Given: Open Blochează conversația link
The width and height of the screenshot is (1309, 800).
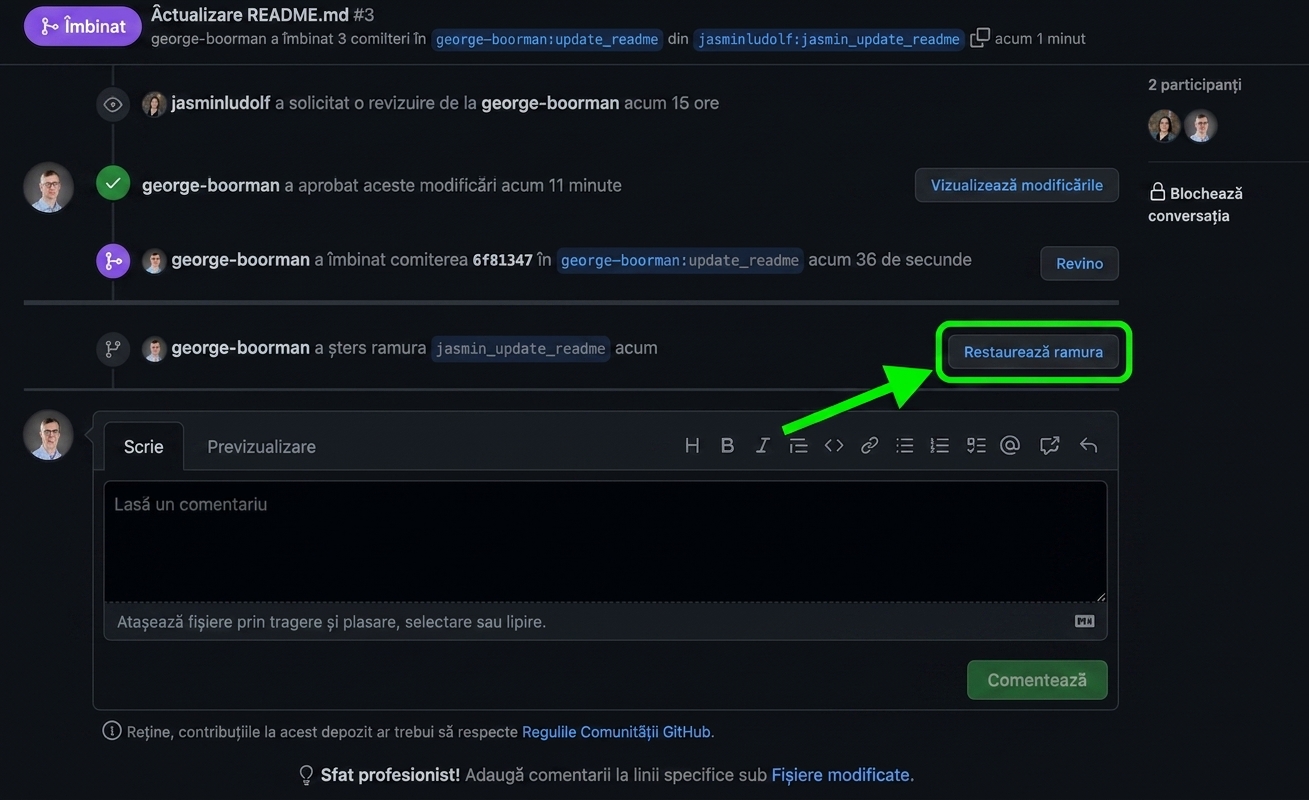Looking at the screenshot, I should (x=1195, y=204).
